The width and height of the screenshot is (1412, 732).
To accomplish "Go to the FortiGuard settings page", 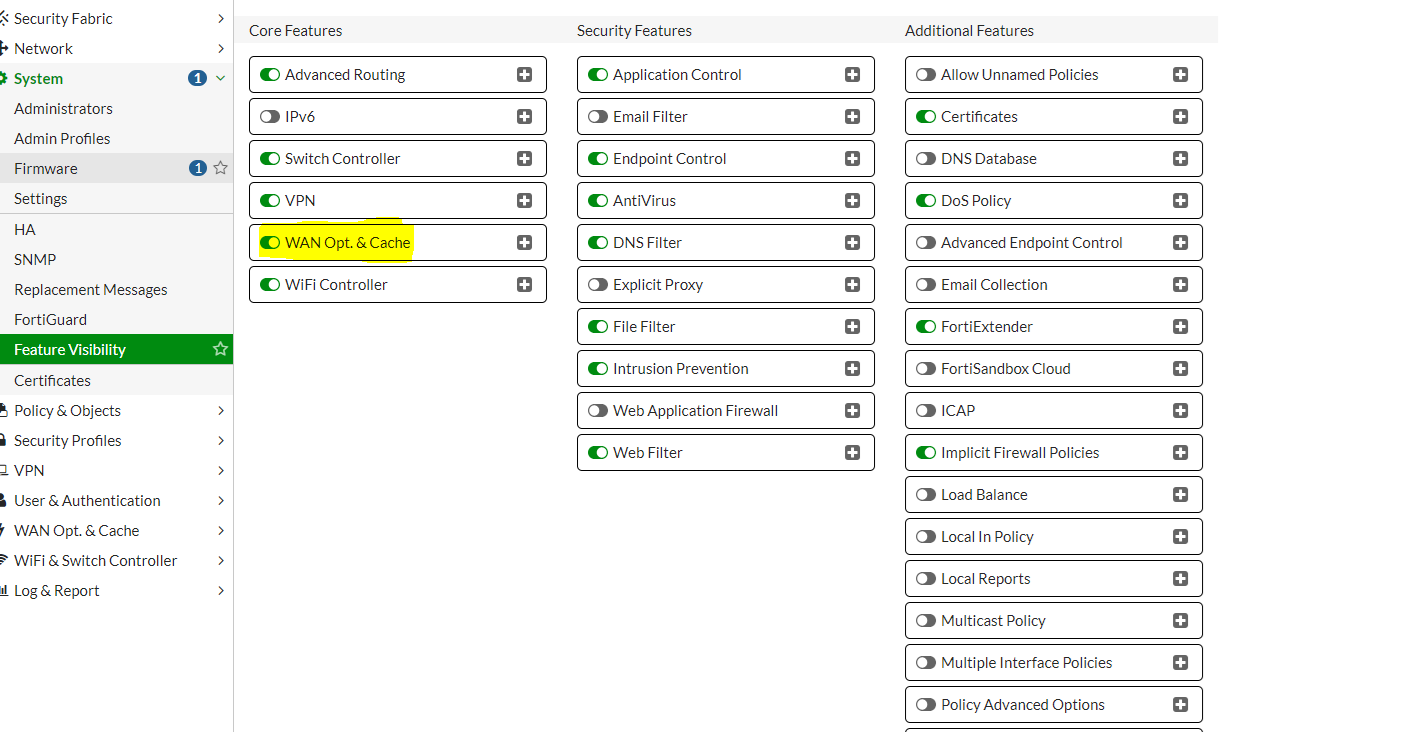I will click(x=50, y=320).
